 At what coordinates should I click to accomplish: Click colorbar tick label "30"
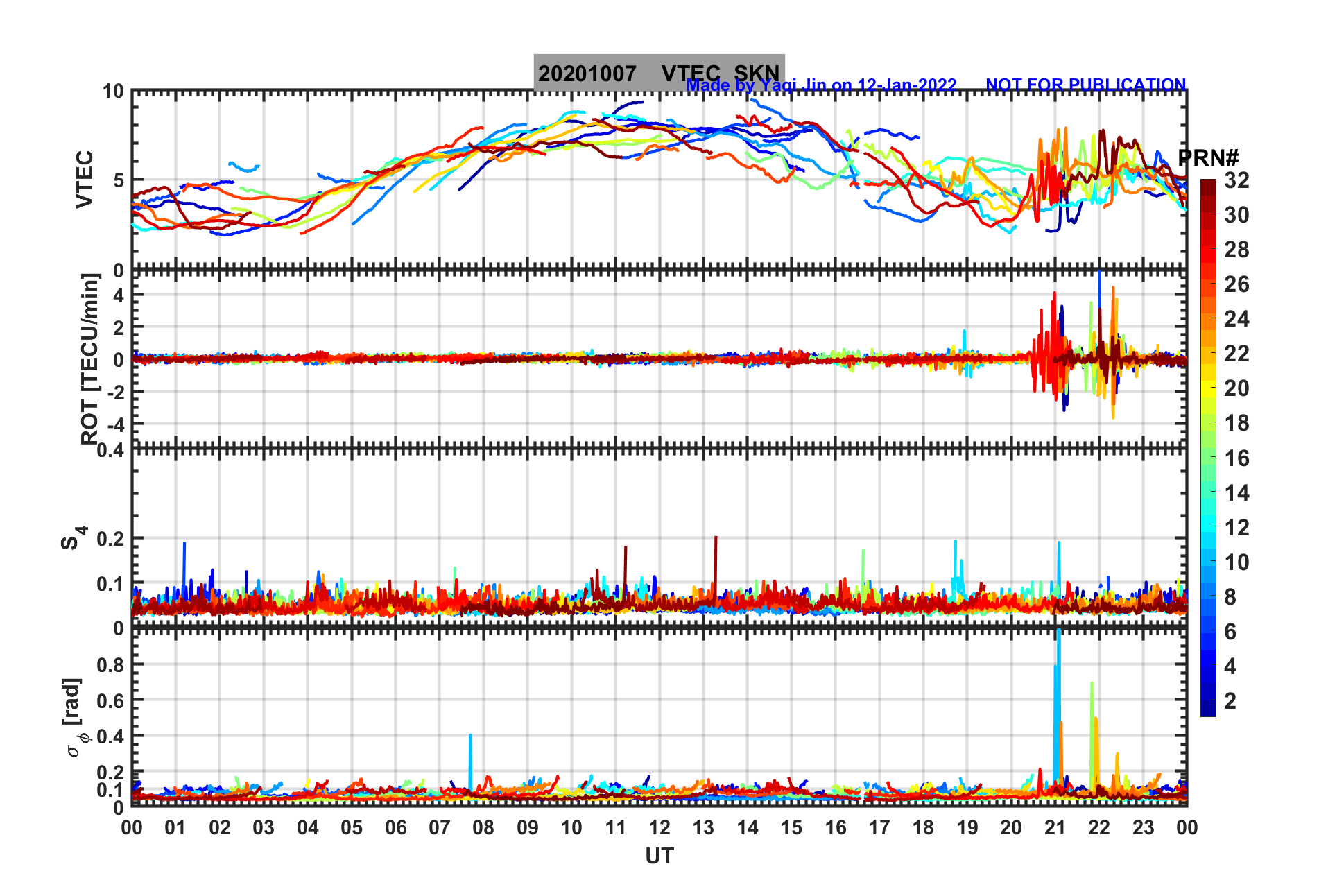tap(1236, 215)
